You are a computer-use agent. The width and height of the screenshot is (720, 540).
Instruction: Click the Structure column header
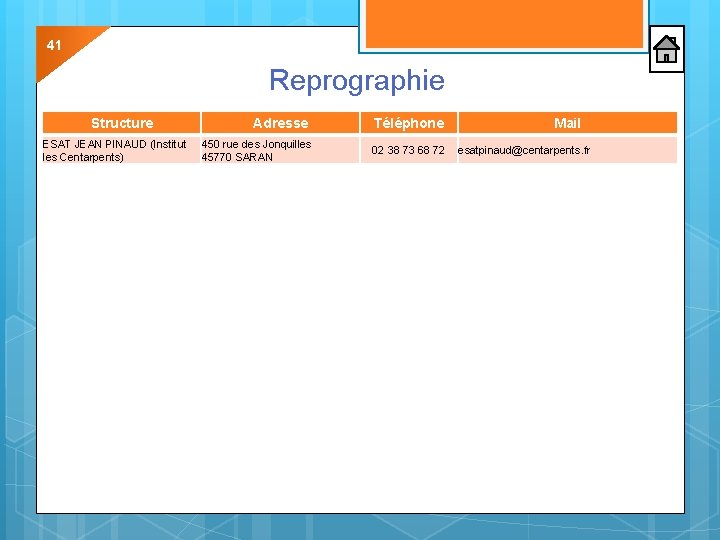[122, 123]
